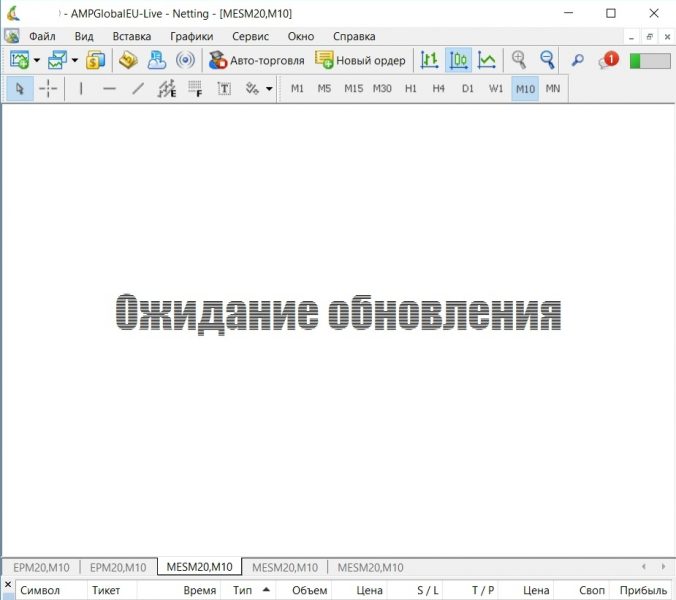Select the text label tool

tap(224, 89)
